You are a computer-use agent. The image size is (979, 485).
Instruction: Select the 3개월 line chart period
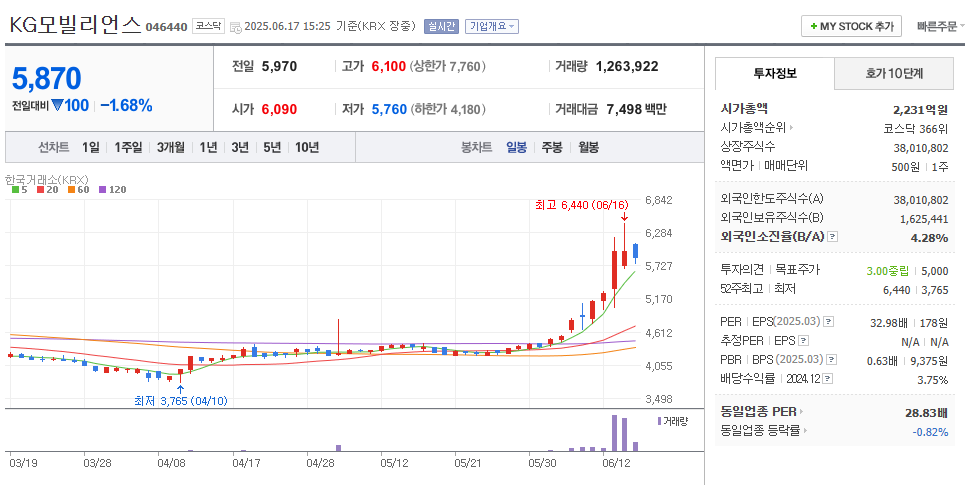pos(170,147)
